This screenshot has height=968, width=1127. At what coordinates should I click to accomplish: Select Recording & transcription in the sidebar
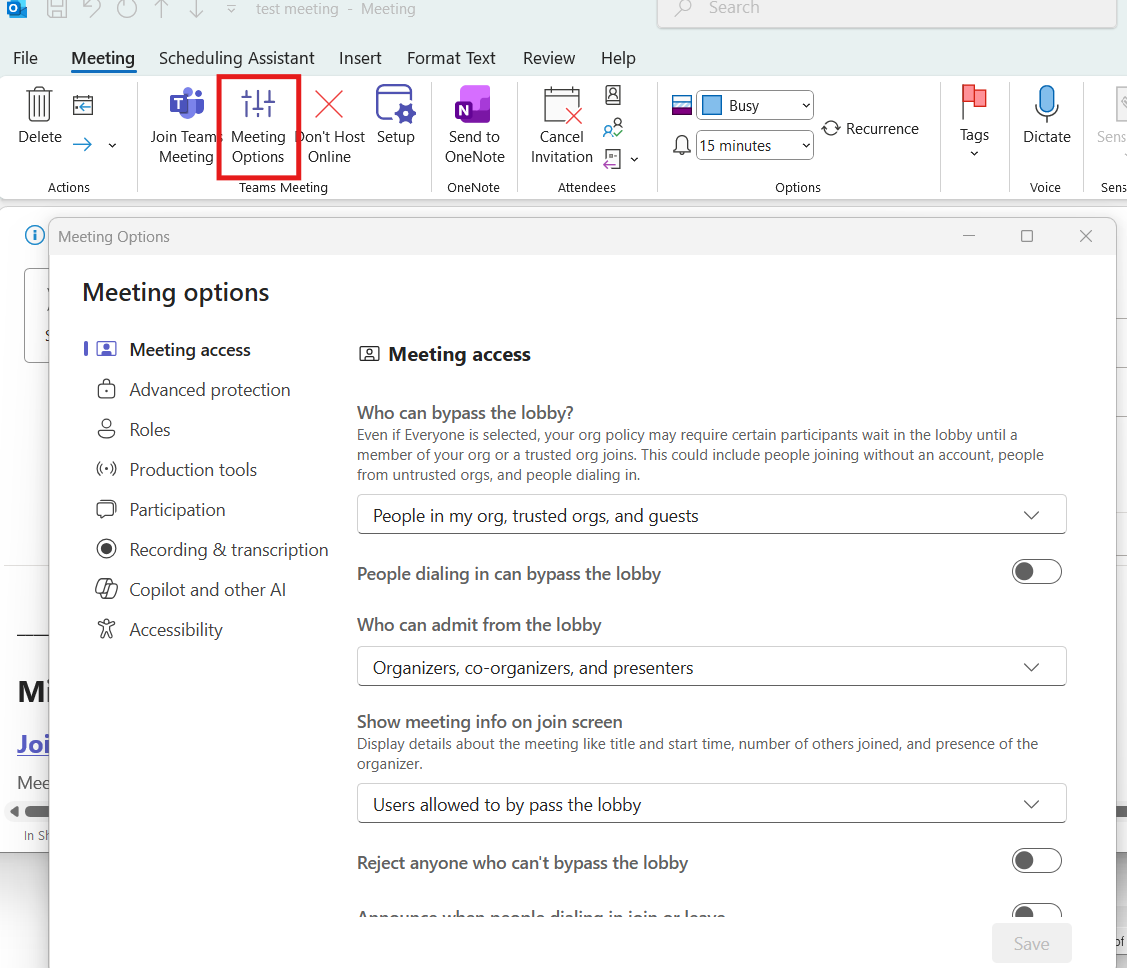coord(228,550)
